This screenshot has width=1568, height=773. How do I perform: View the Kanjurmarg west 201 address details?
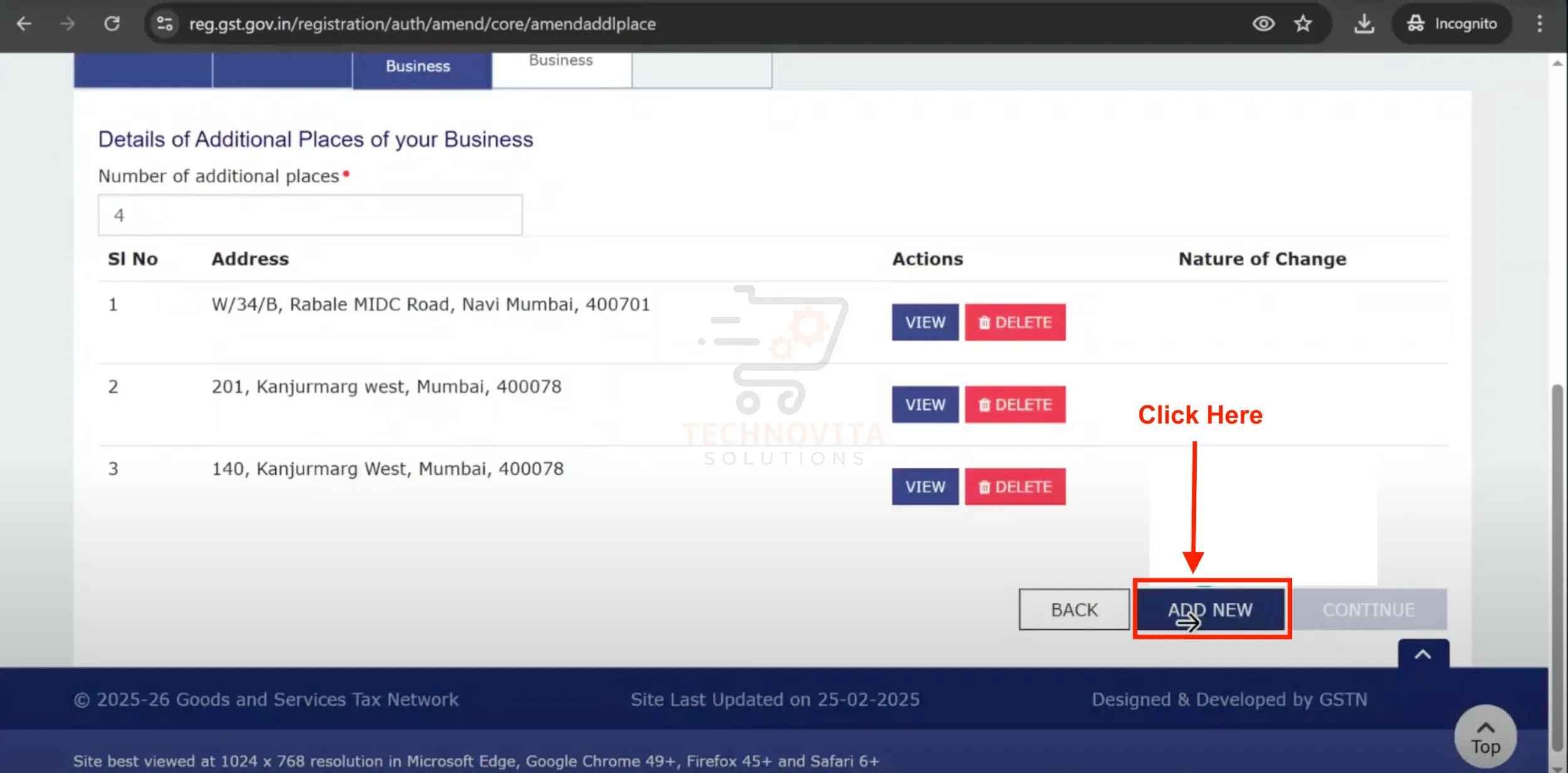point(925,405)
